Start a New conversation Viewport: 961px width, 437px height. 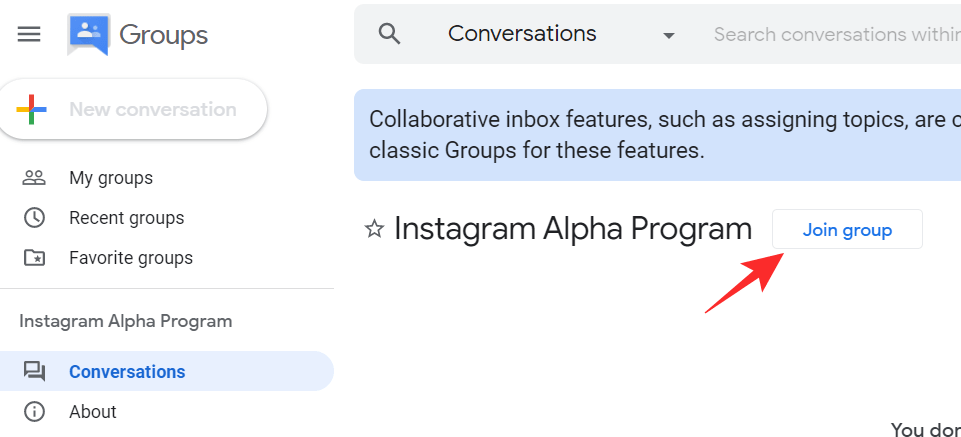(152, 110)
